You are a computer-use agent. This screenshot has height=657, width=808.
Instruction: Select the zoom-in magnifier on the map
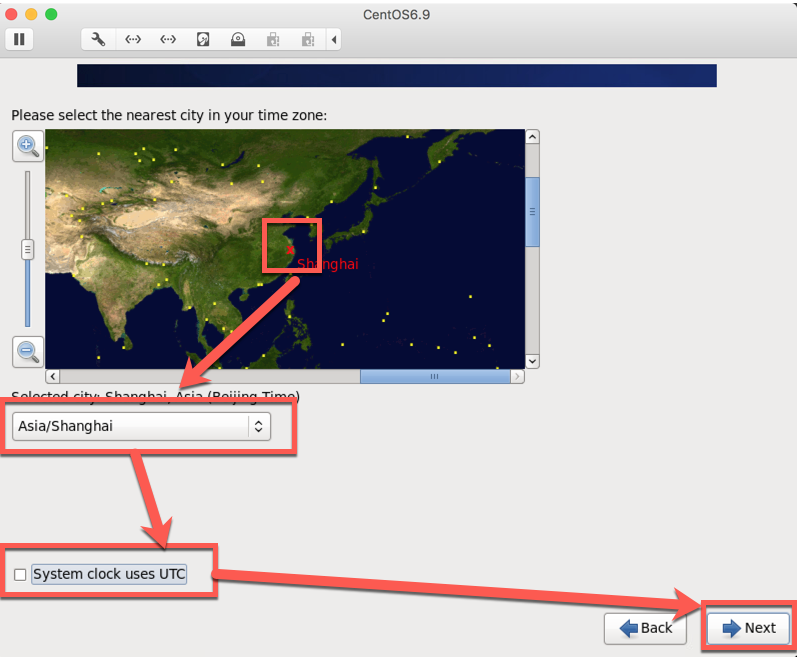tap(28, 146)
